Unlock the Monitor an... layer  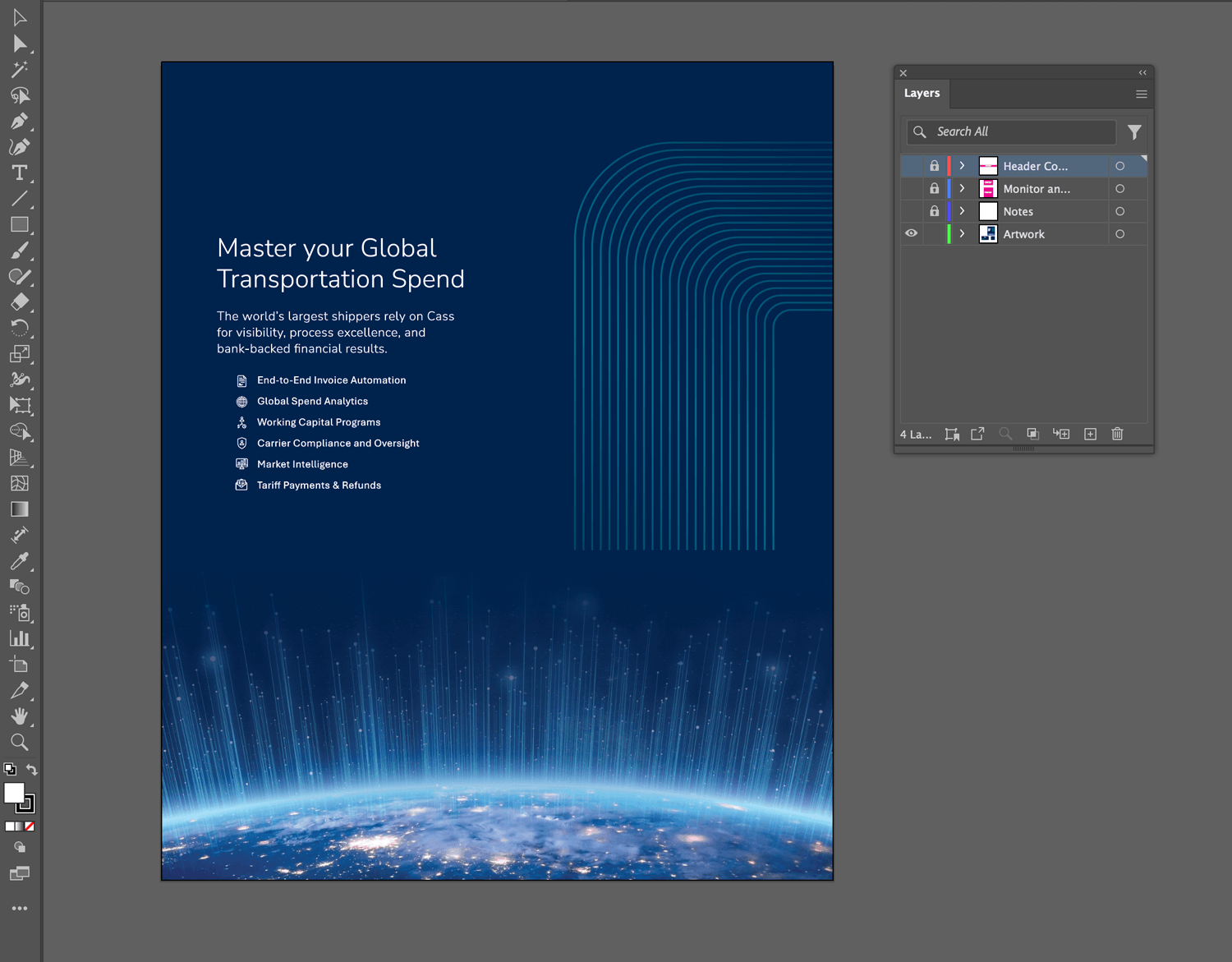pos(934,189)
